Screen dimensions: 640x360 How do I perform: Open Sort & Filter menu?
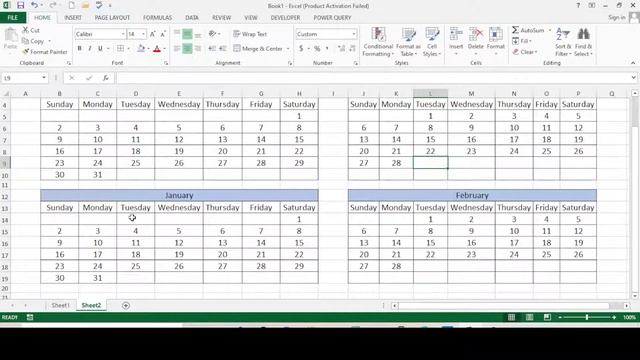(x=563, y=42)
